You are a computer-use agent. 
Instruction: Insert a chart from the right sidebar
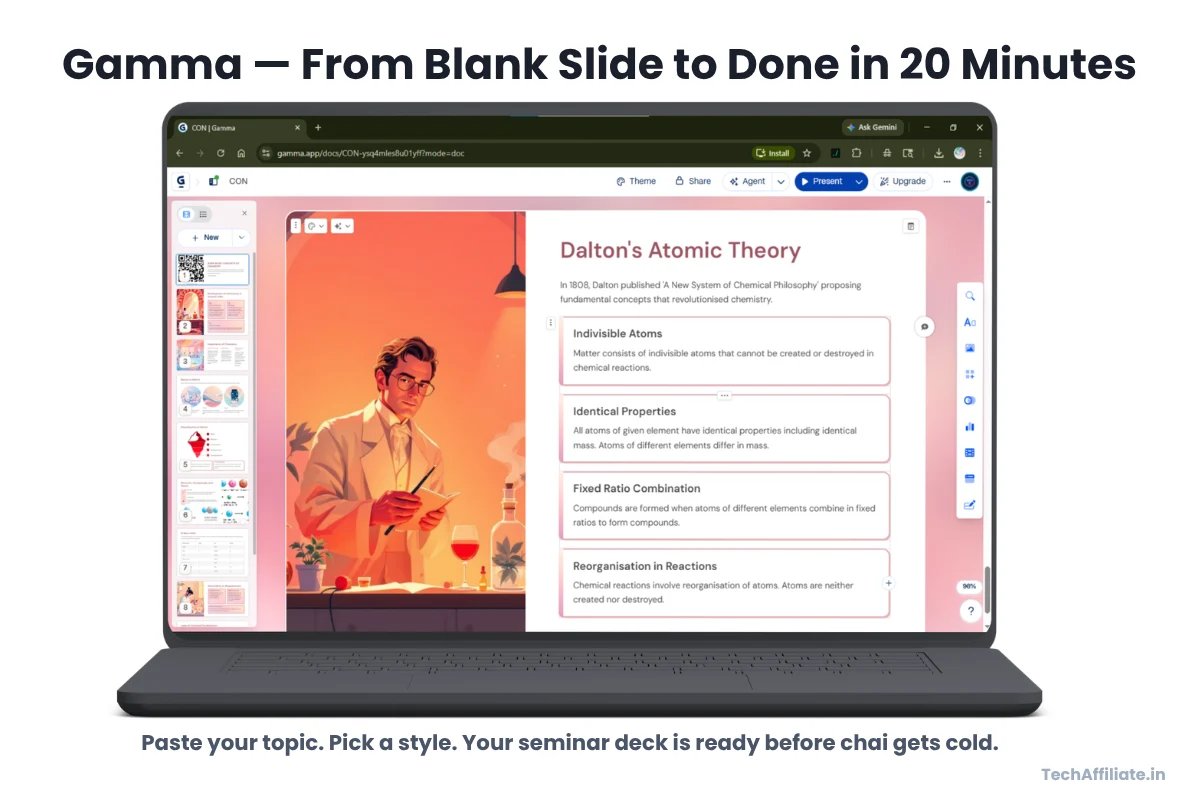pyautogui.click(x=968, y=426)
